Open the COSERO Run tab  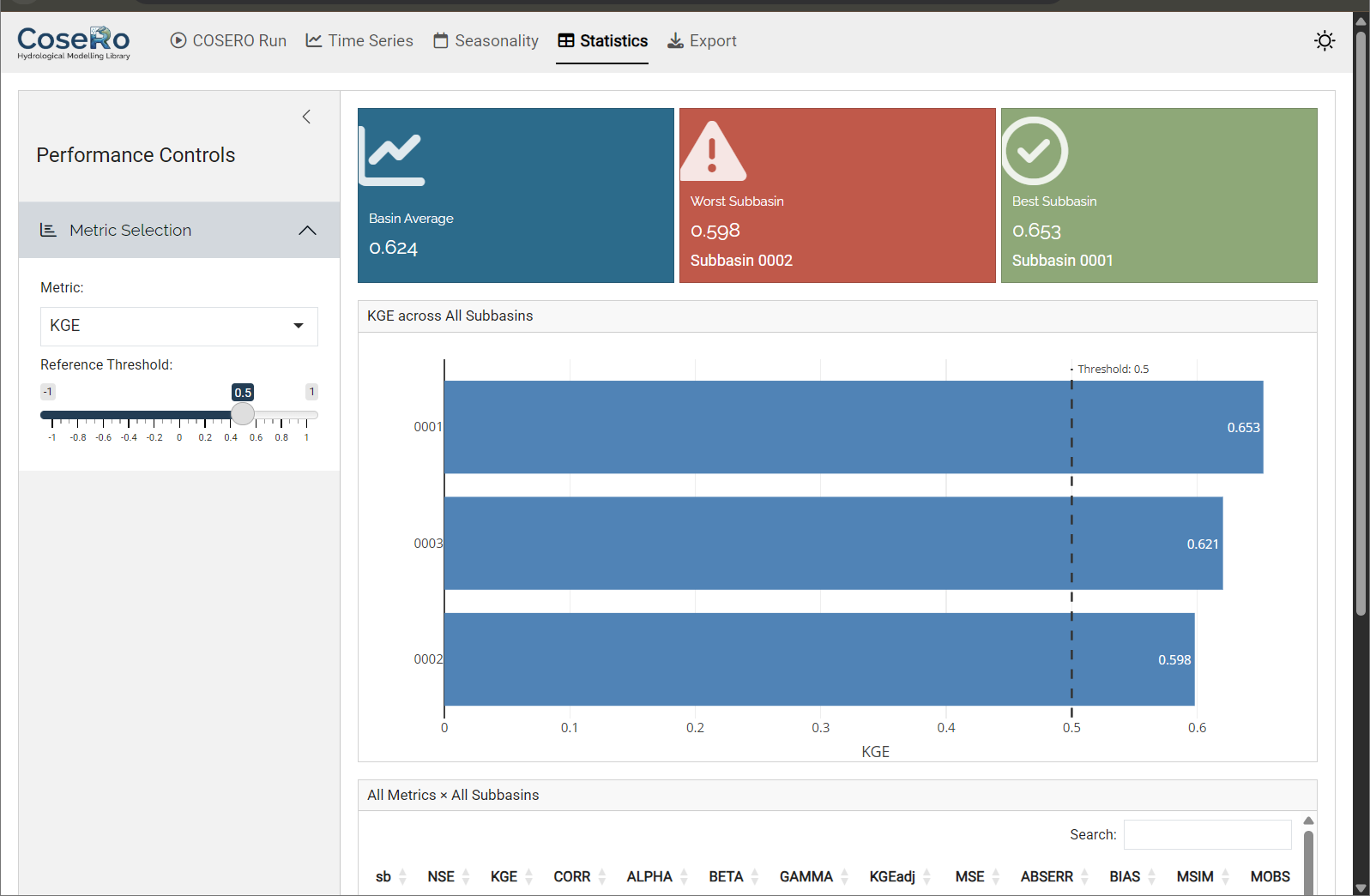point(228,41)
